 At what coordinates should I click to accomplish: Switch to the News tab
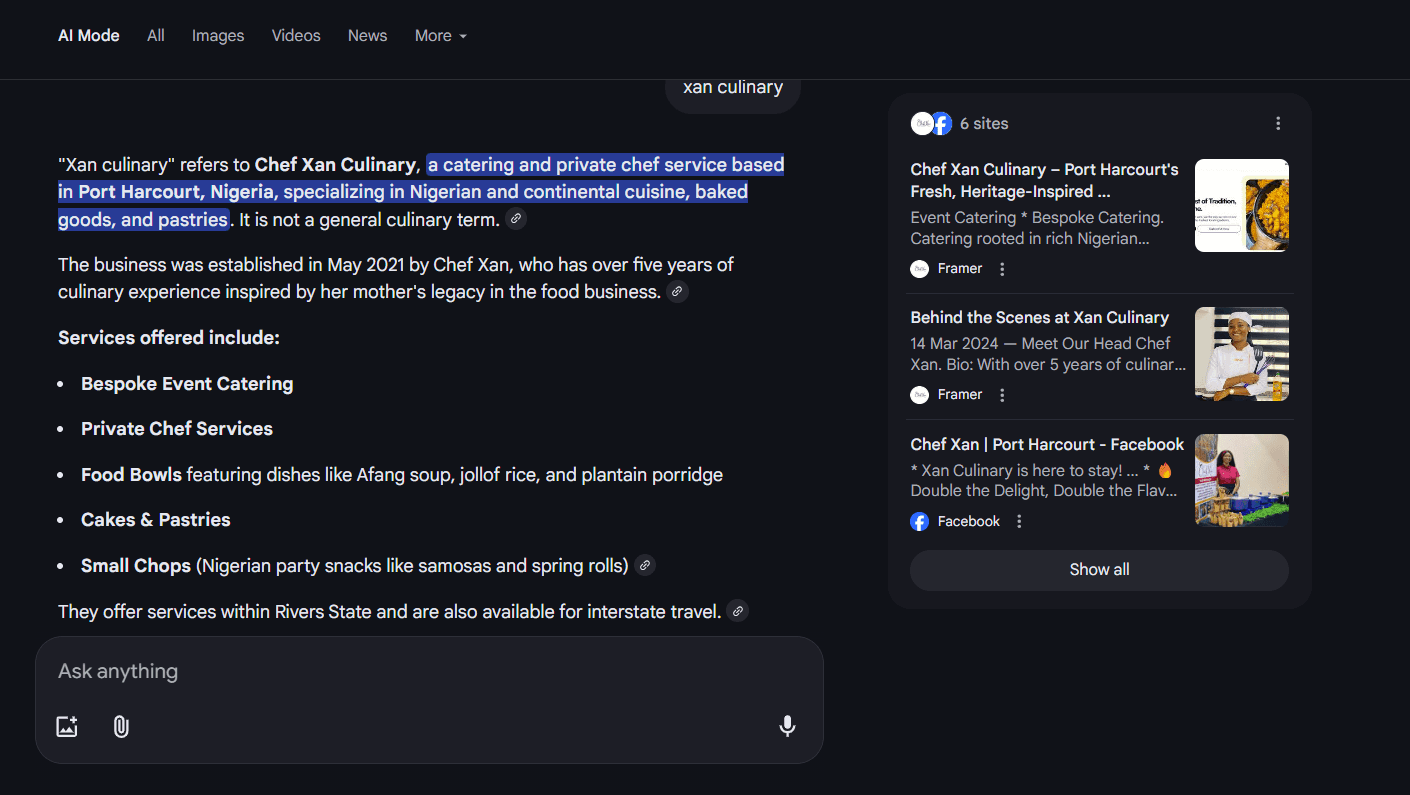point(367,35)
